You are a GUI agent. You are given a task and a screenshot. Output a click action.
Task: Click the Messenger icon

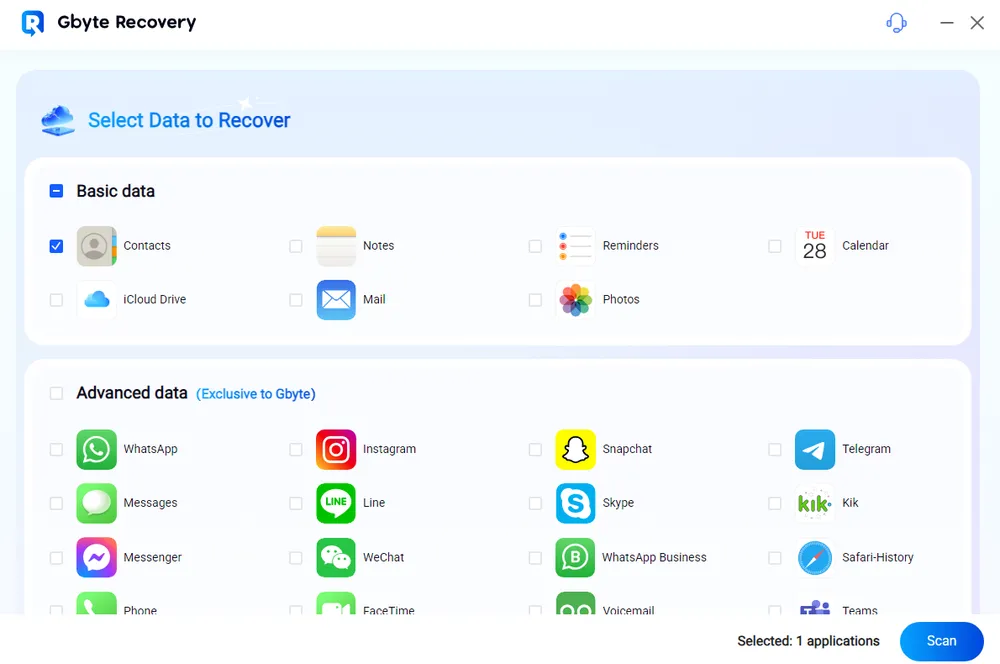coord(96,557)
